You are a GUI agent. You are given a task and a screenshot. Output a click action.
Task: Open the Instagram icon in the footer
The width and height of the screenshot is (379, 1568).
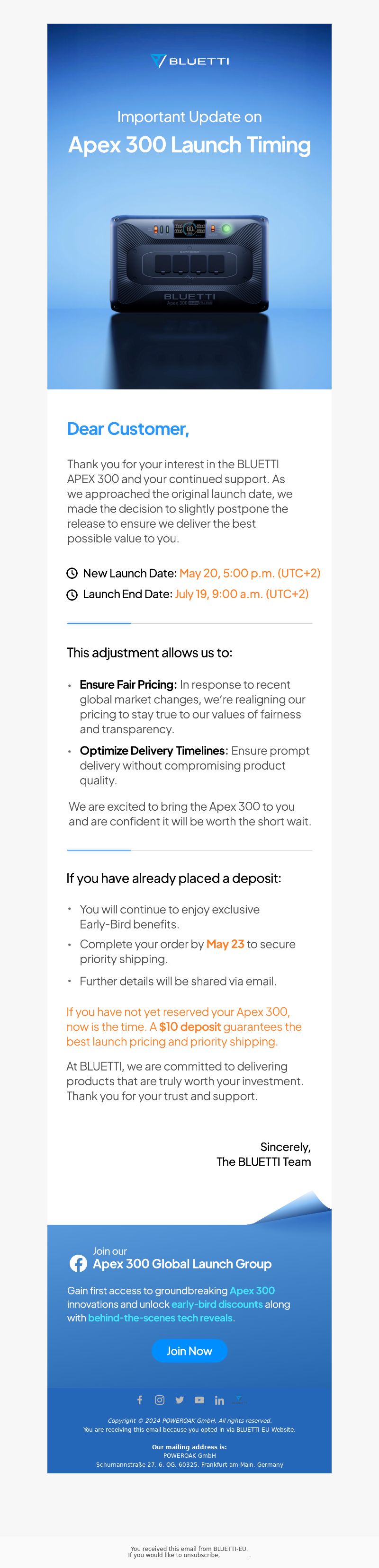click(x=160, y=1400)
